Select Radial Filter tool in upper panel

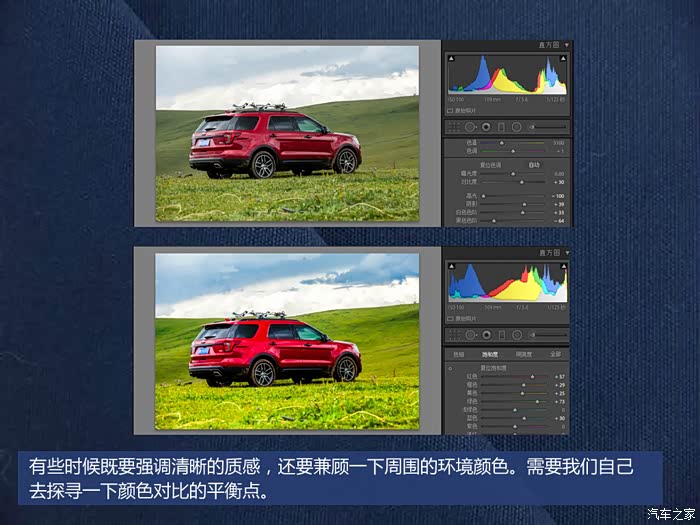pos(517,127)
